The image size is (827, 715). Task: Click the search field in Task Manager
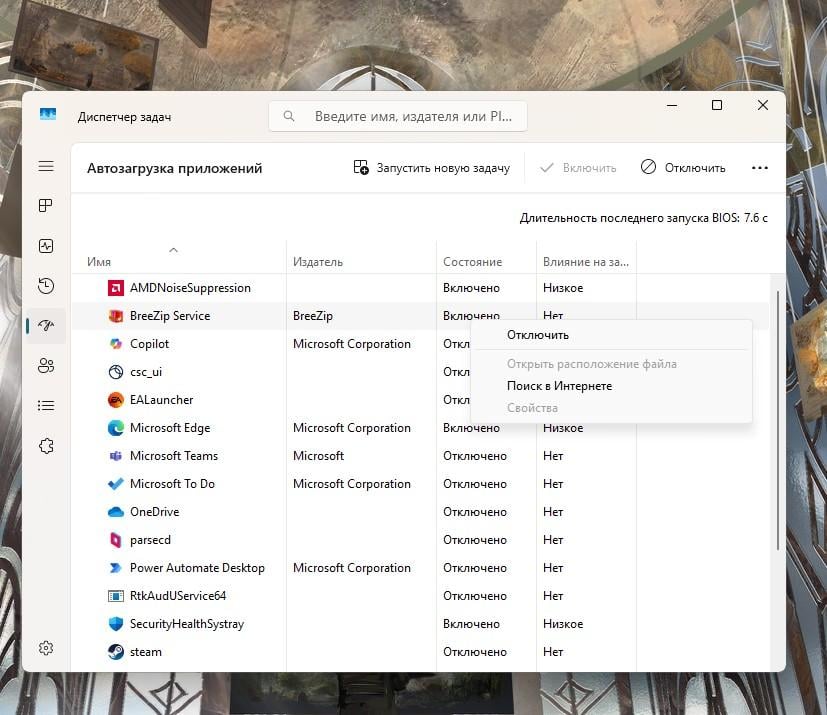coord(398,116)
